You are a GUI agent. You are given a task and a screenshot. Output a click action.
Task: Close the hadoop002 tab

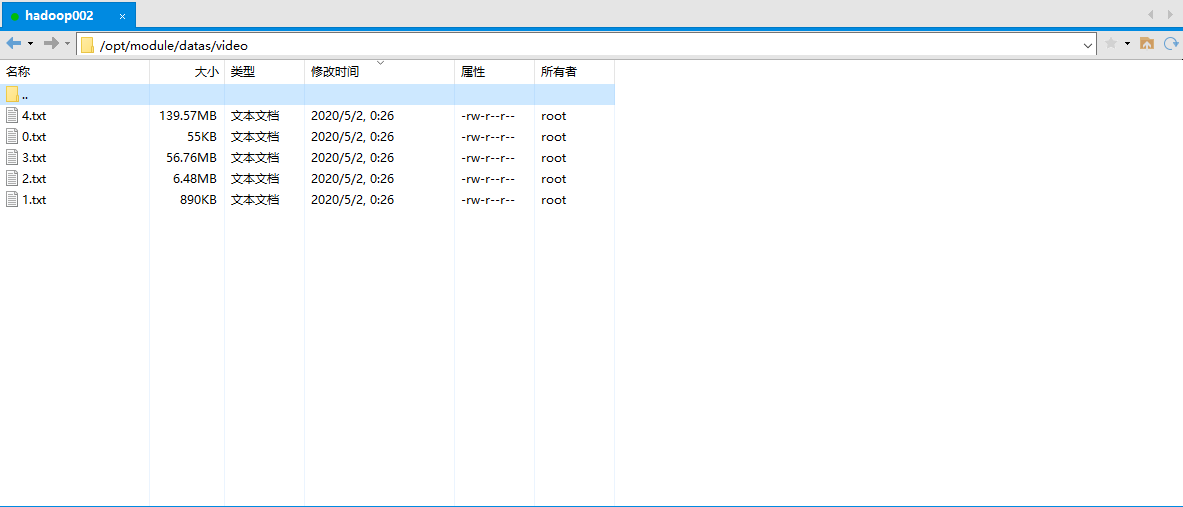tap(123, 16)
